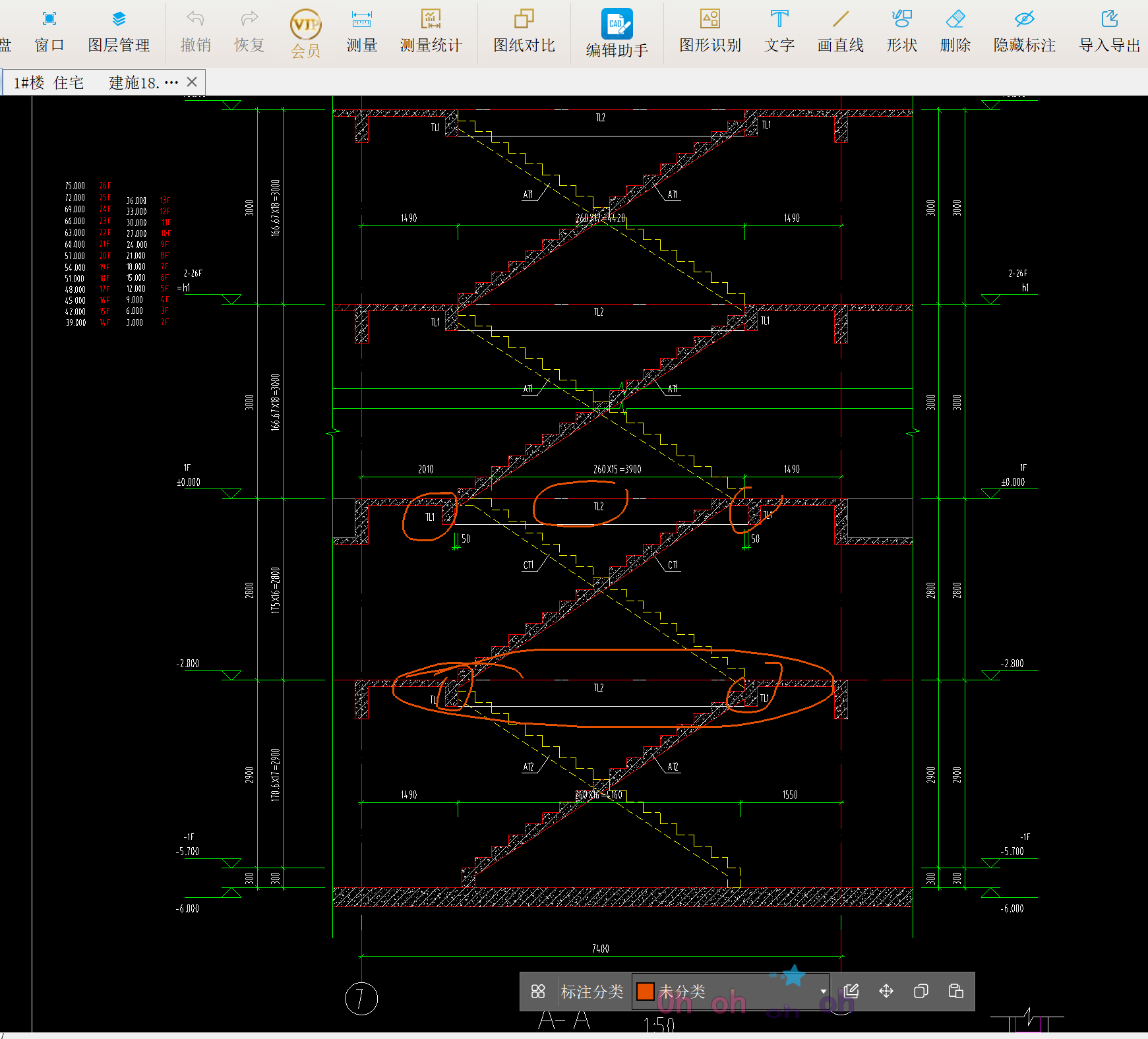Screen dimensions: 1148x1039
Task: Click the move annotation arrows icon
Action: (x=886, y=991)
